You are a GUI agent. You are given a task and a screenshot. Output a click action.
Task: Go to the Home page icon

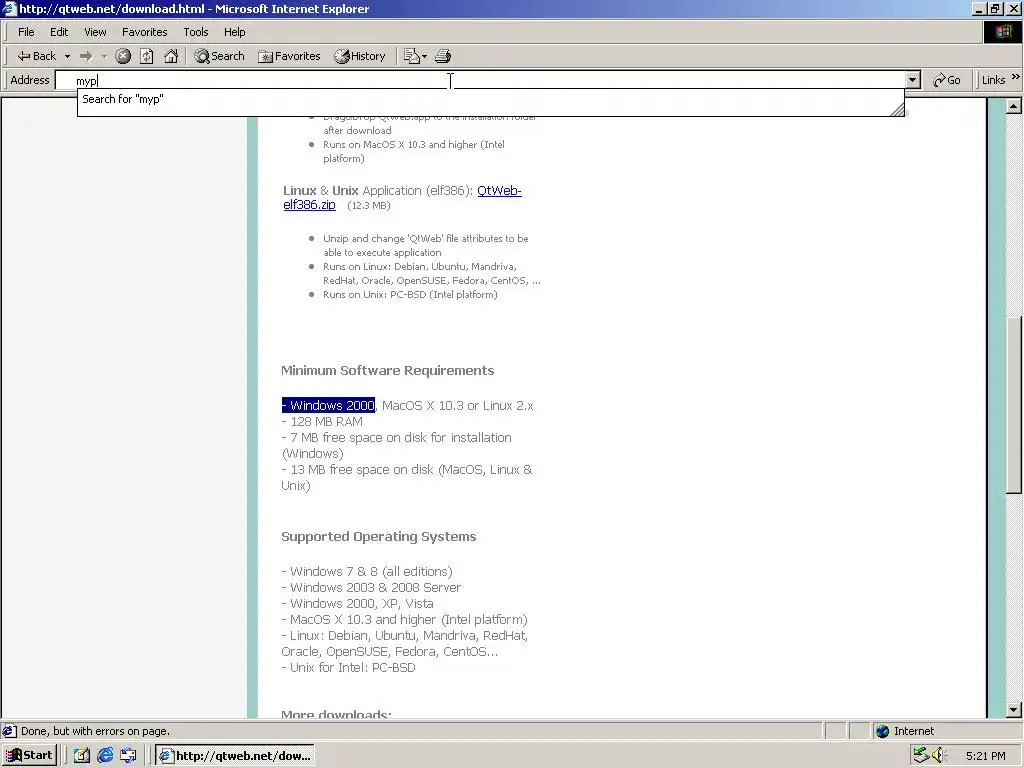click(x=171, y=56)
